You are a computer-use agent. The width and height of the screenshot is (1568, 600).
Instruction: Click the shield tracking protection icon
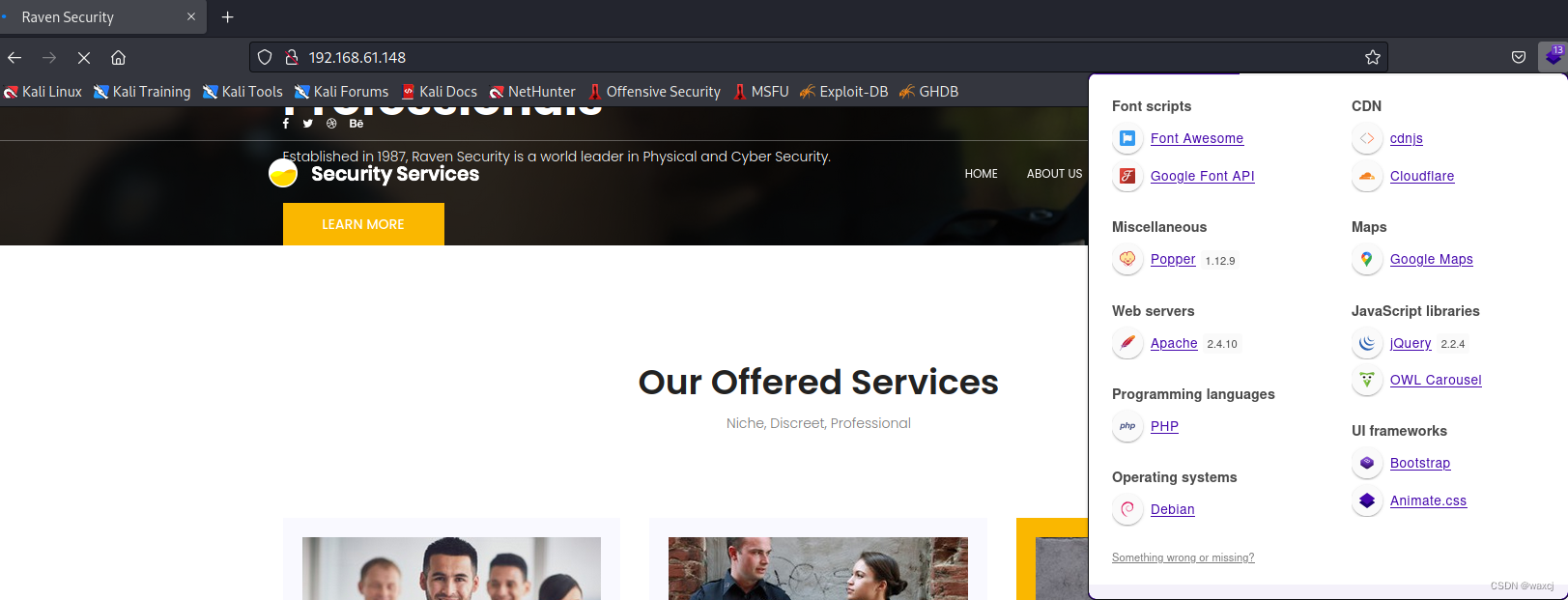pos(265,57)
